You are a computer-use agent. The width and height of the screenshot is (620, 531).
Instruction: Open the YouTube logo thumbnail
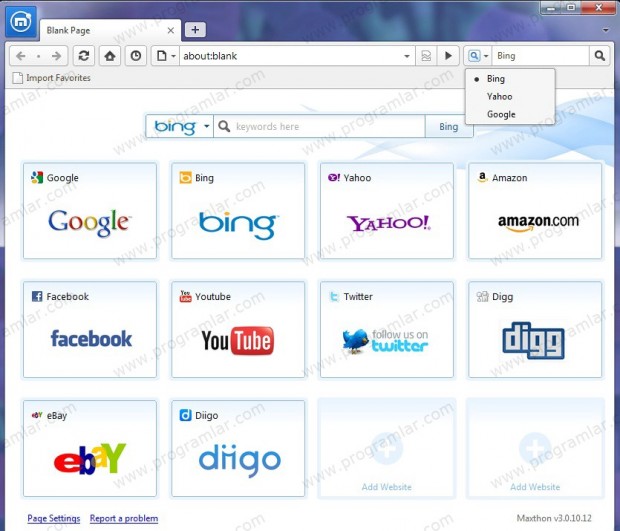coord(238,340)
